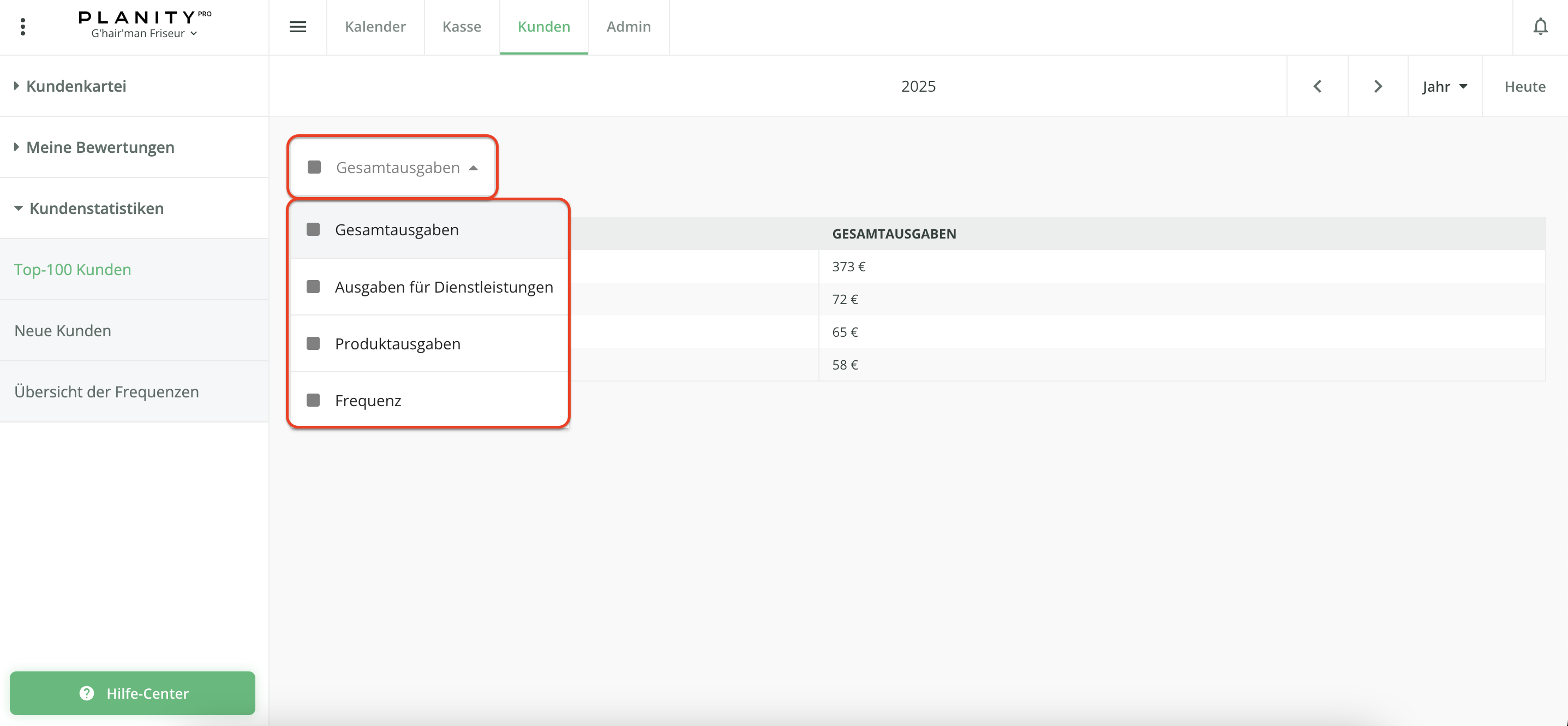Screen dimensions: 1568x726
Task: Open the G'hair'man Friseur salon switcher
Action: coord(144,34)
